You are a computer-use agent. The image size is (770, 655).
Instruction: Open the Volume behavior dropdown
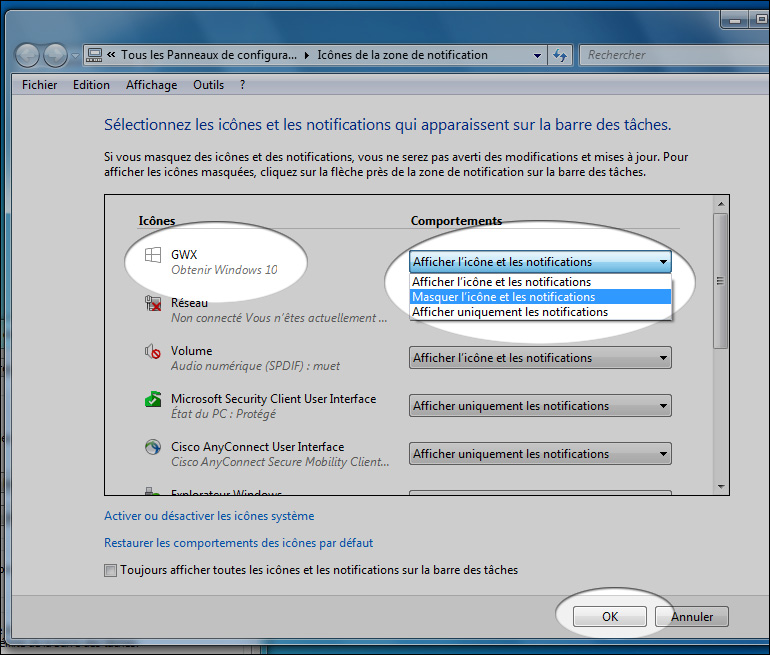pyautogui.click(x=540, y=358)
